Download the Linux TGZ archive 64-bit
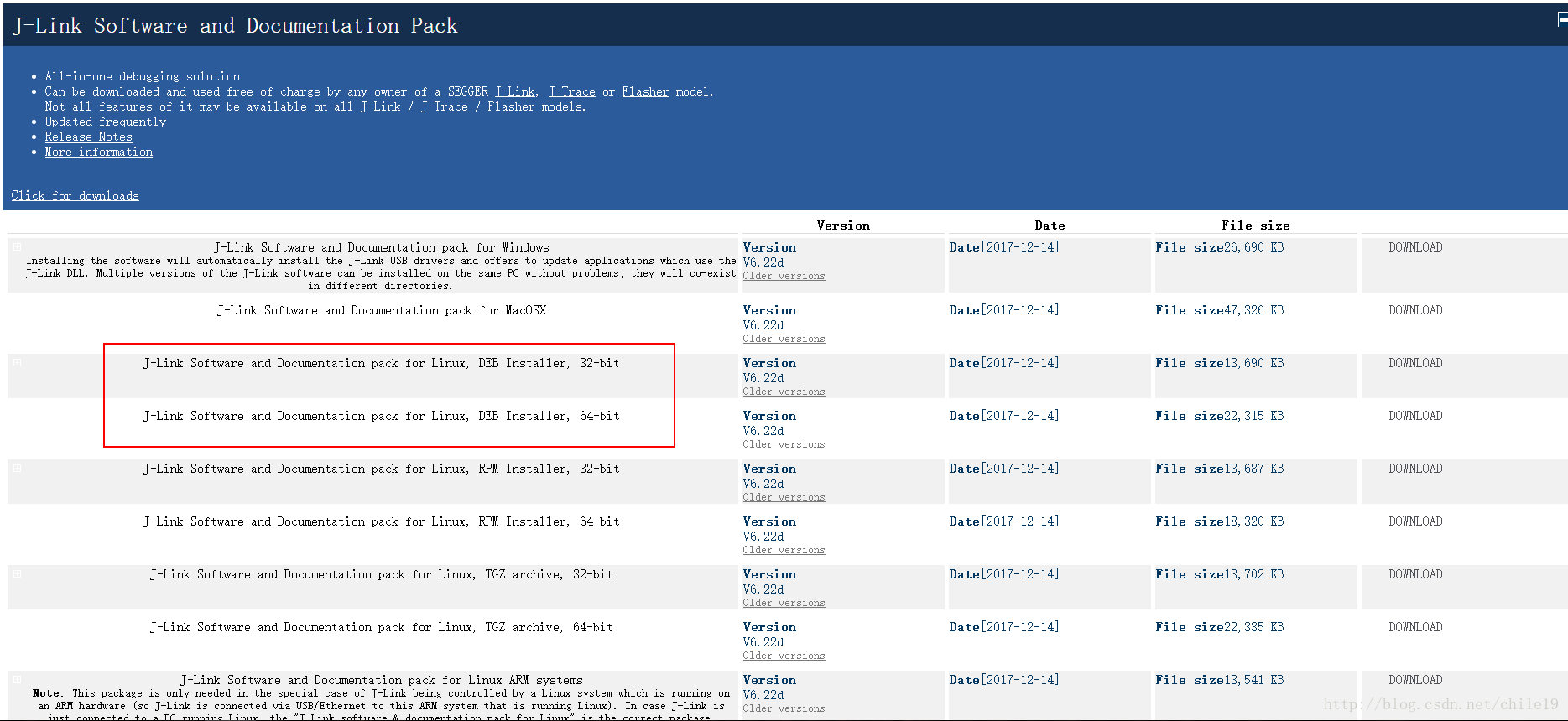 point(1415,627)
